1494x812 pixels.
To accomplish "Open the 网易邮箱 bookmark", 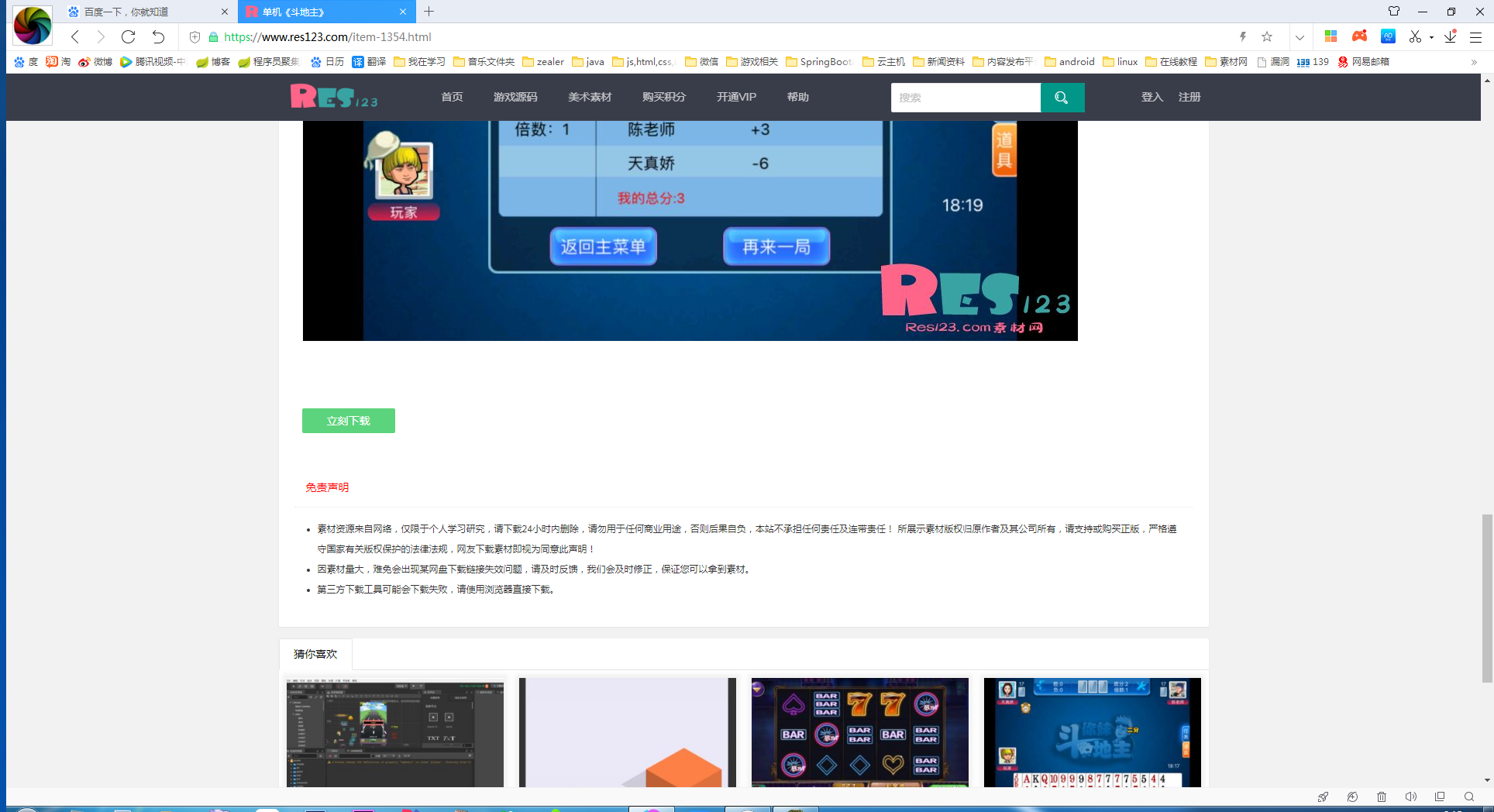I will click(1364, 62).
